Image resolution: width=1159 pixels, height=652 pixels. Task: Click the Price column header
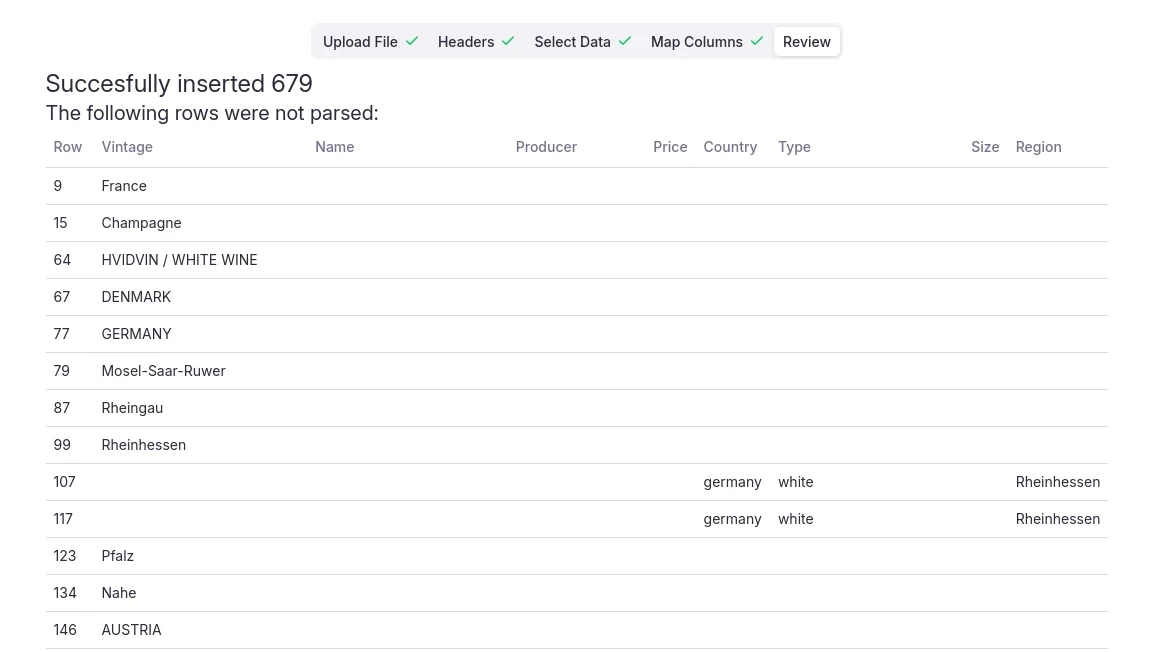(670, 146)
